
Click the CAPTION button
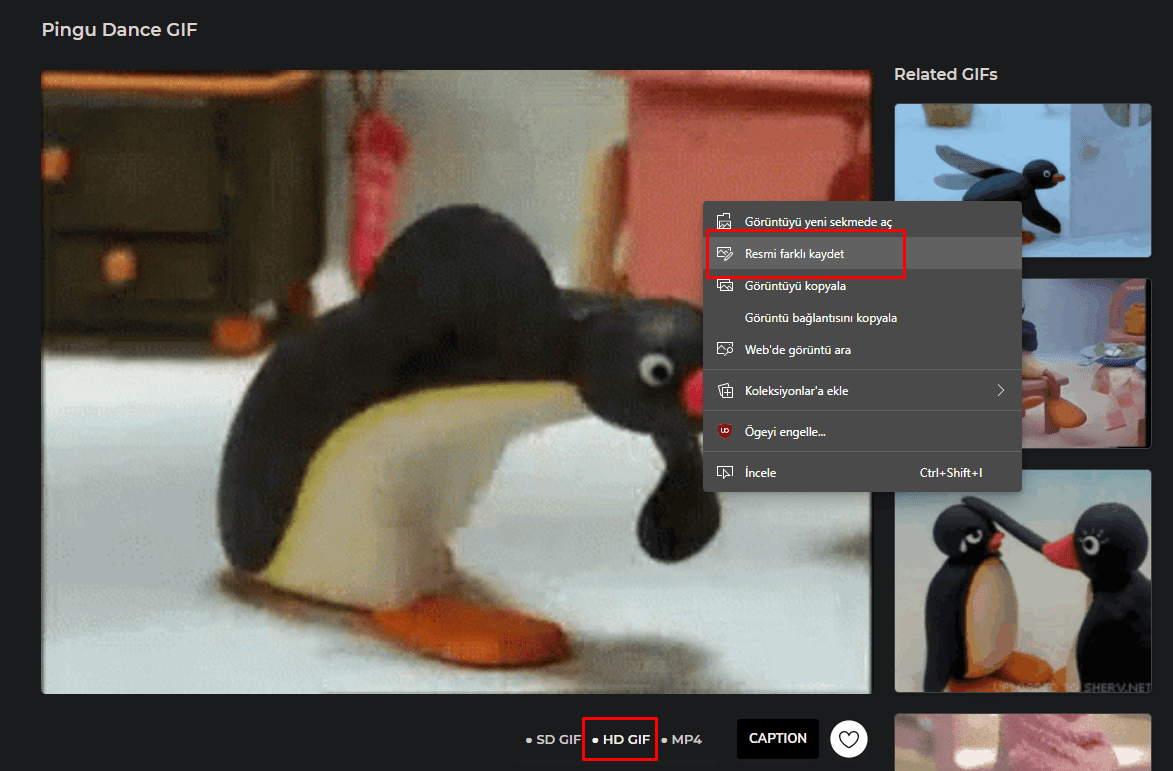point(778,739)
